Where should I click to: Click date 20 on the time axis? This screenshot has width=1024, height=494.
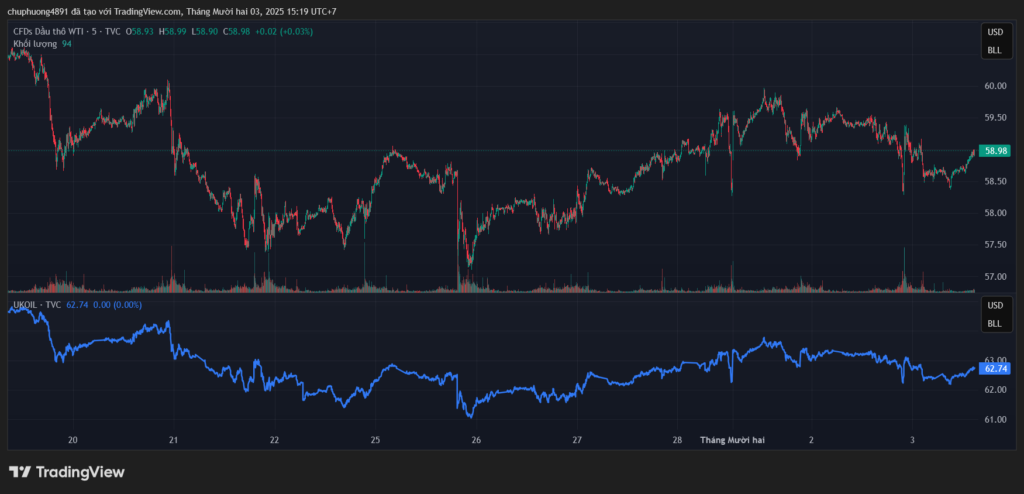pos(72,439)
